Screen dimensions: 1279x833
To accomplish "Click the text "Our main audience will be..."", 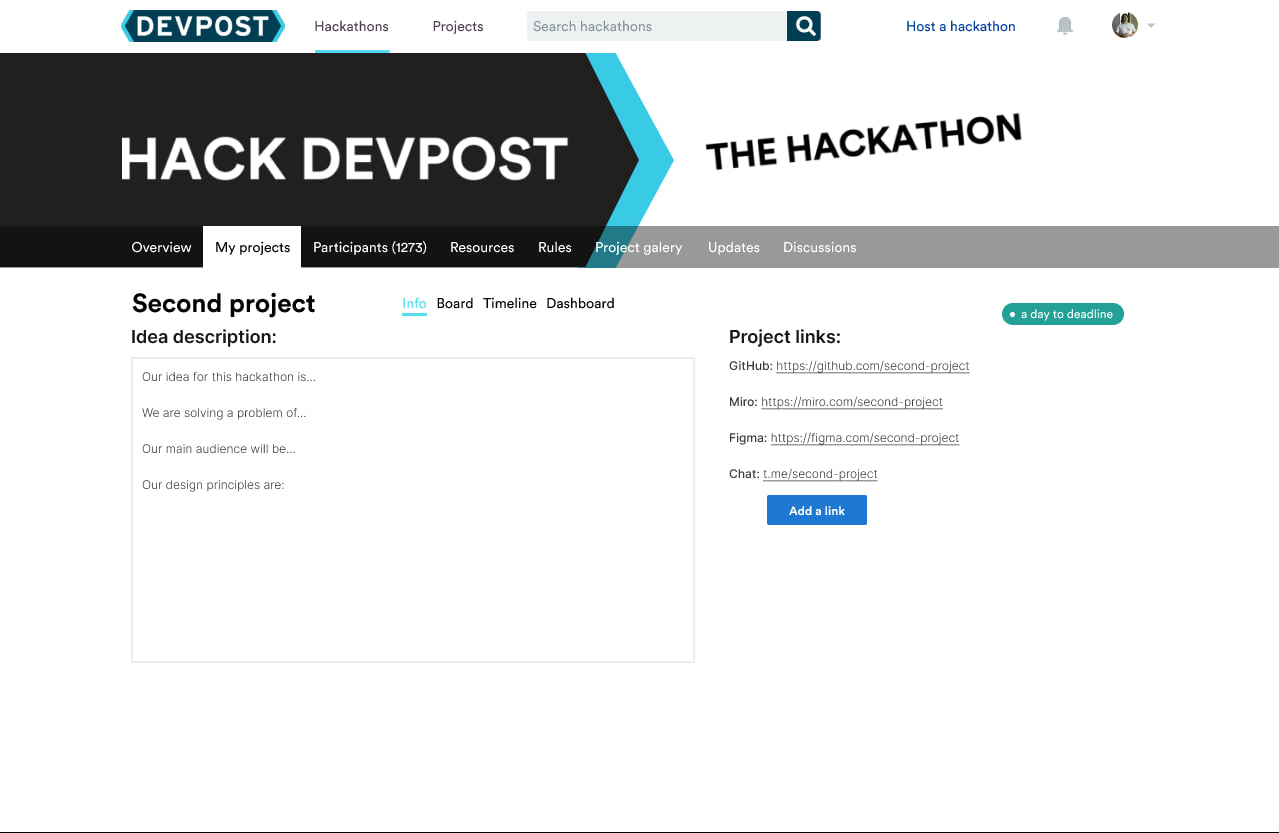I will pyautogui.click(x=219, y=449).
